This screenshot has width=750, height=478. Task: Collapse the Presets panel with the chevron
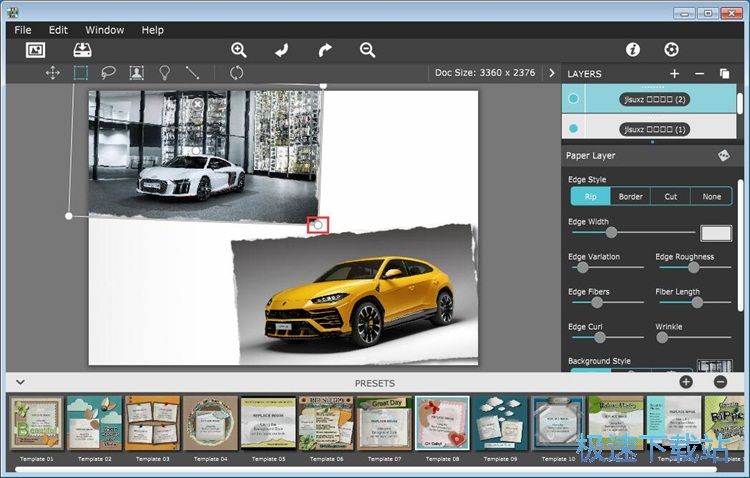[19, 382]
